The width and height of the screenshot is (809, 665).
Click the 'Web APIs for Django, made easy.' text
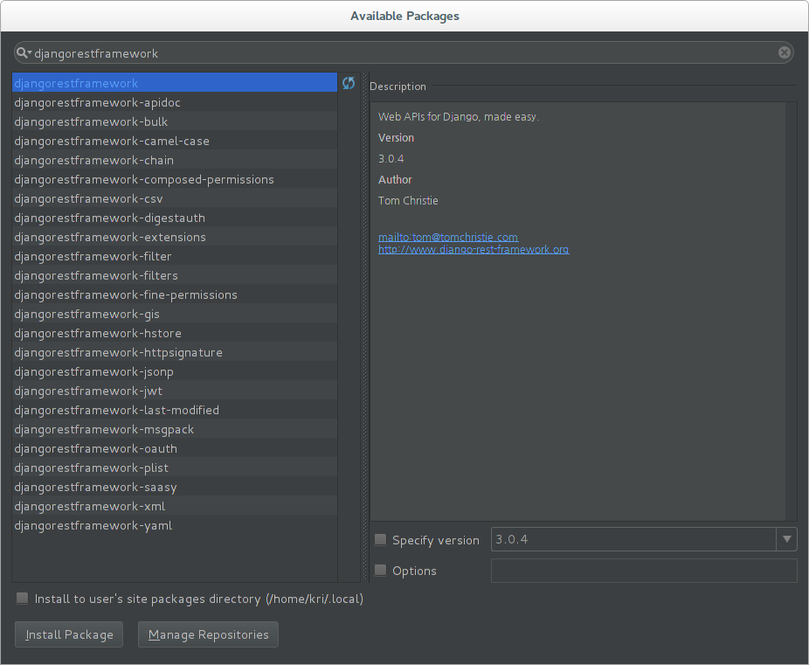(x=458, y=117)
